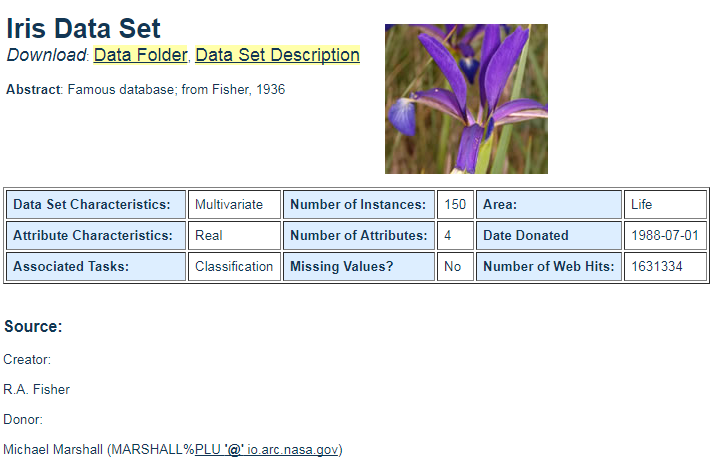The height and width of the screenshot is (458, 714).
Task: Click the Number of Attributes label
Action: [358, 236]
